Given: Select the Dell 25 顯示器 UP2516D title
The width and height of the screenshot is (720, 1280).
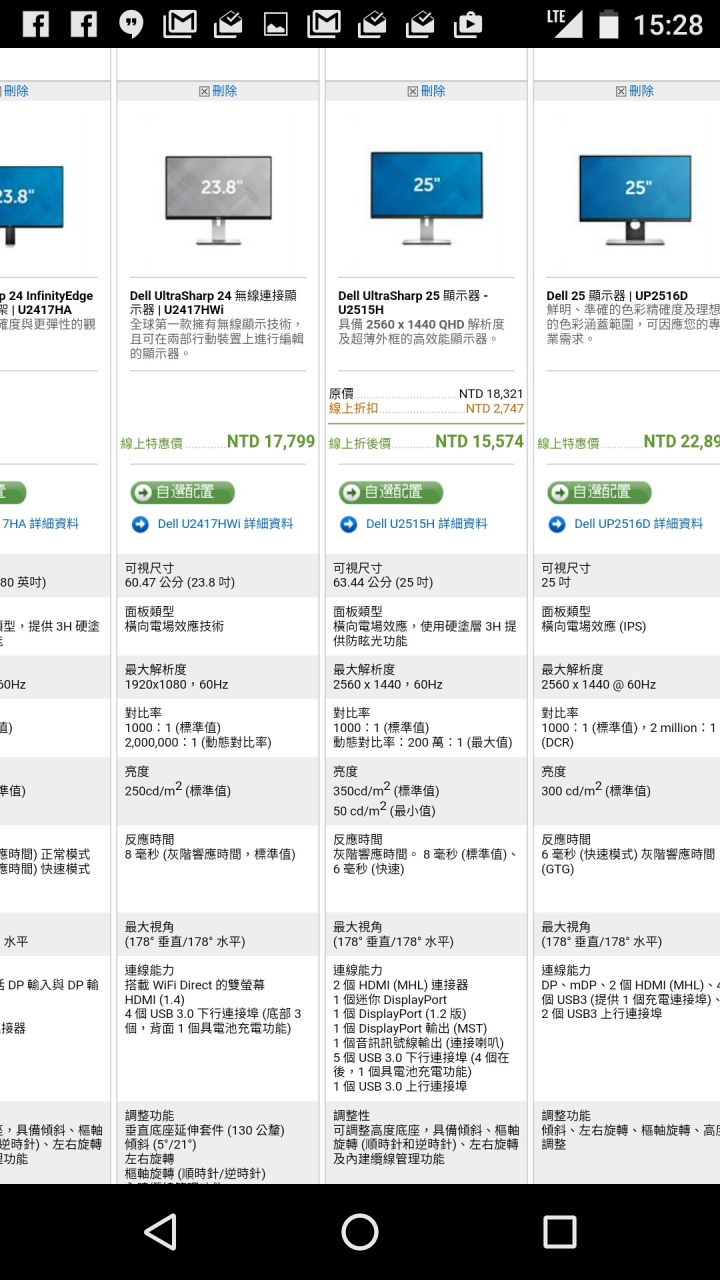Looking at the screenshot, I should 617,296.
